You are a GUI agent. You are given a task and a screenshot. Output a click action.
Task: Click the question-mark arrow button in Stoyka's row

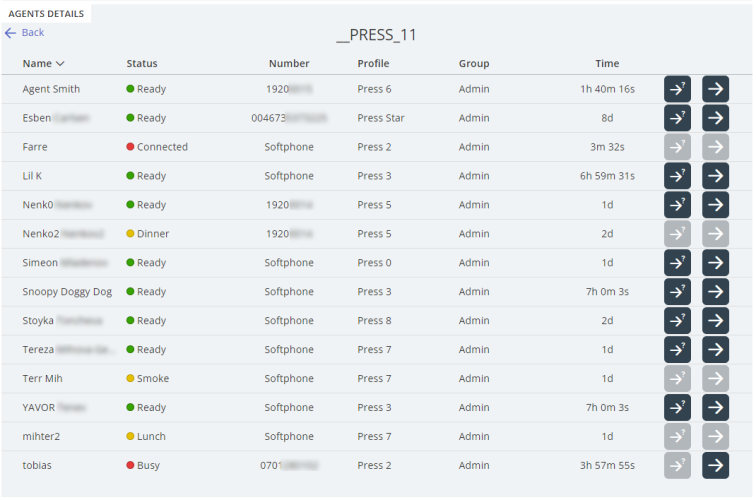point(677,321)
